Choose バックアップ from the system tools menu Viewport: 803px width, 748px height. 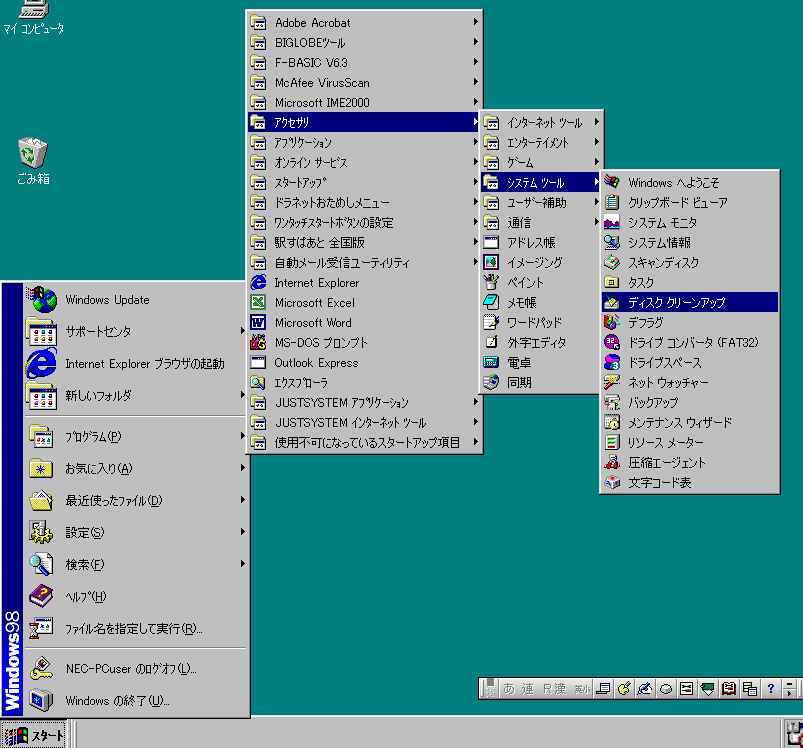click(x=690, y=402)
